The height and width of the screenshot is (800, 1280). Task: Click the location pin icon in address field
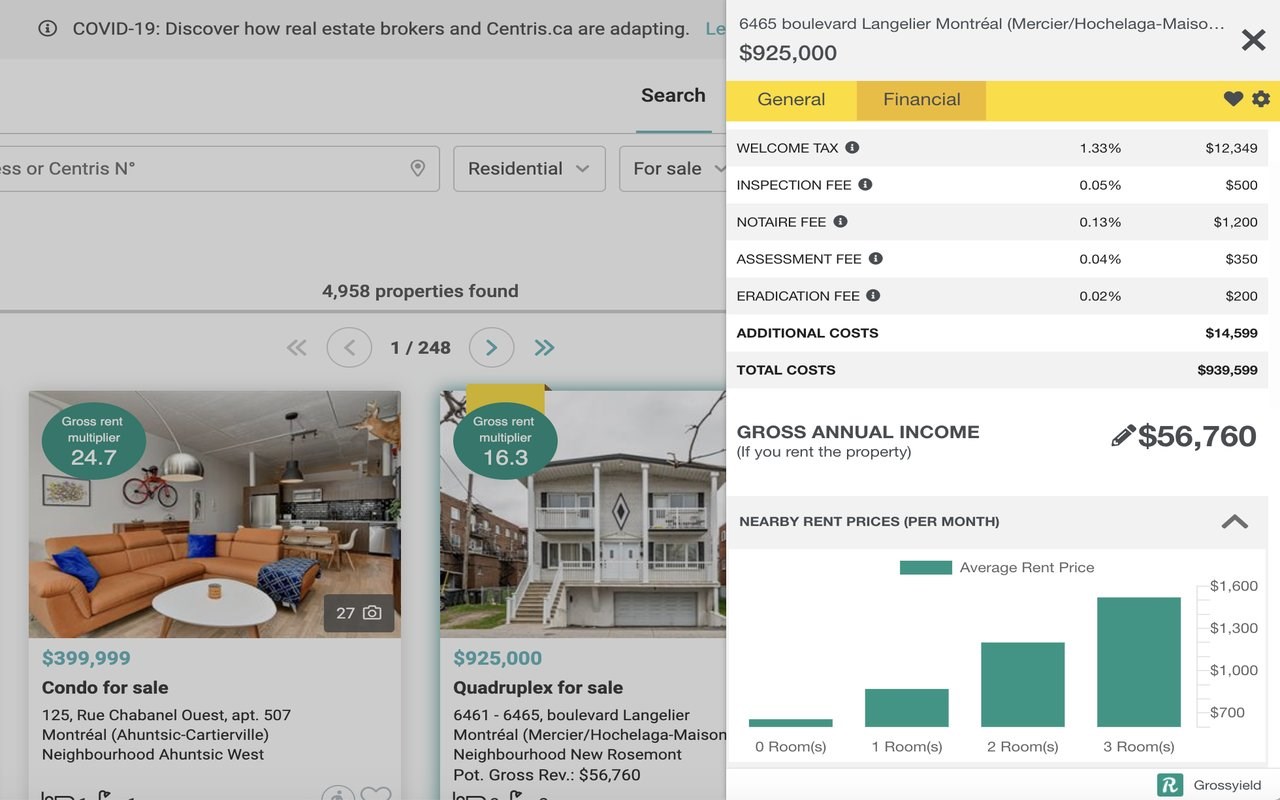418,168
